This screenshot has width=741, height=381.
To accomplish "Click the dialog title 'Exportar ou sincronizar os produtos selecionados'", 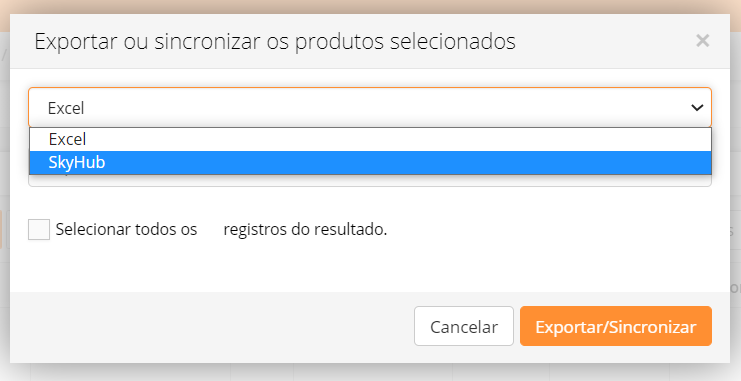I will [275, 41].
